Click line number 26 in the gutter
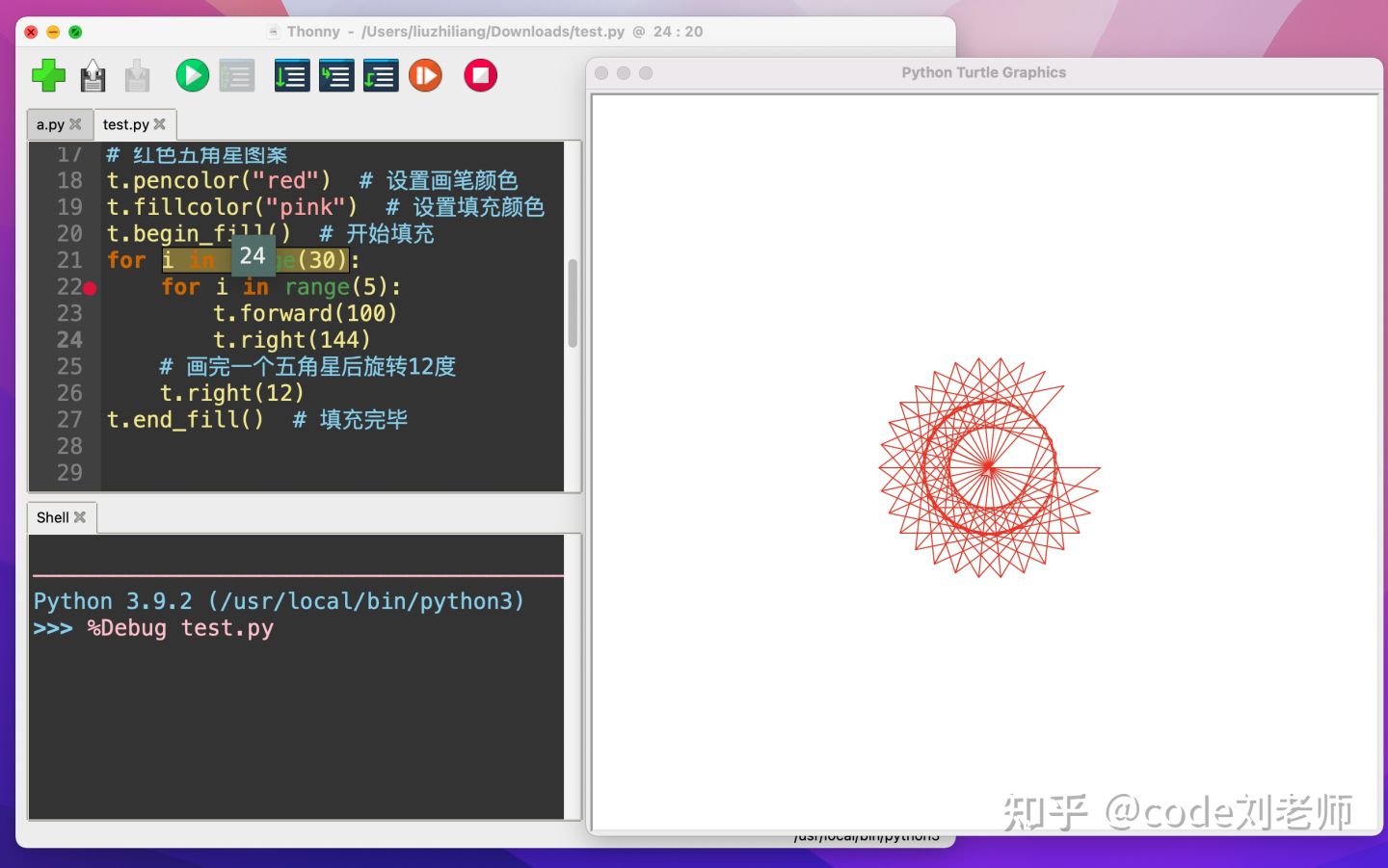Screen dimensions: 1388x868 69,393
